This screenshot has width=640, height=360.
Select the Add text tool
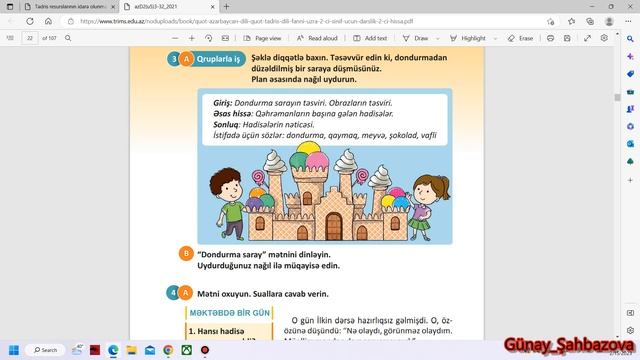pos(370,38)
